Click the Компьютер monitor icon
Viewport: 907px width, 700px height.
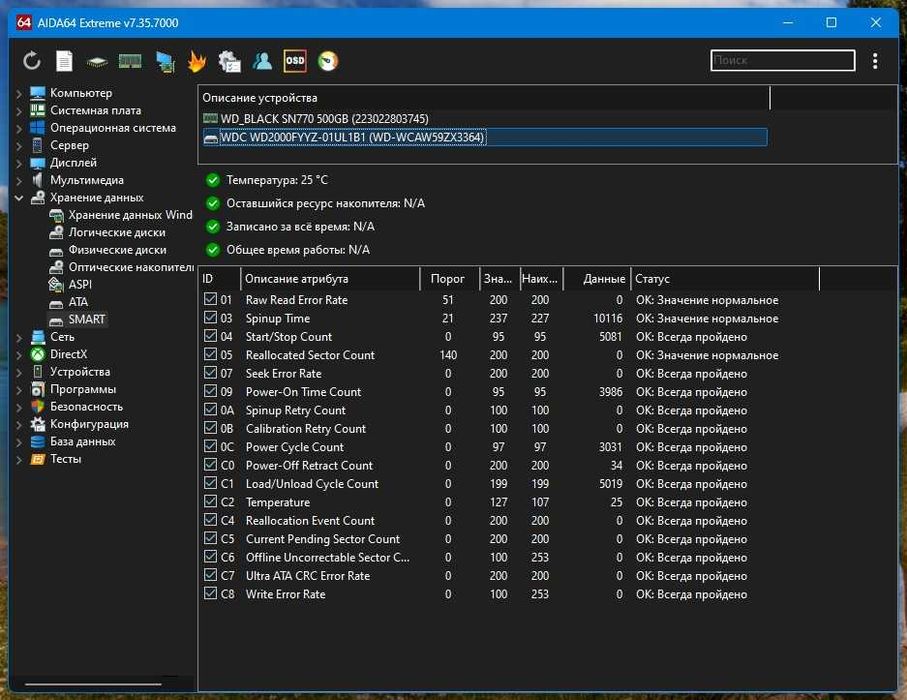coord(38,93)
